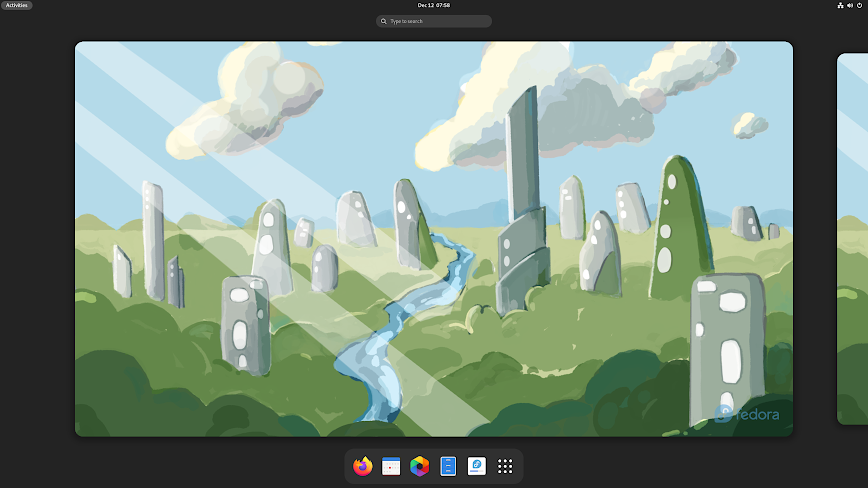The width and height of the screenshot is (868, 488).
Task: Show all applications grid
Action: 505,466
